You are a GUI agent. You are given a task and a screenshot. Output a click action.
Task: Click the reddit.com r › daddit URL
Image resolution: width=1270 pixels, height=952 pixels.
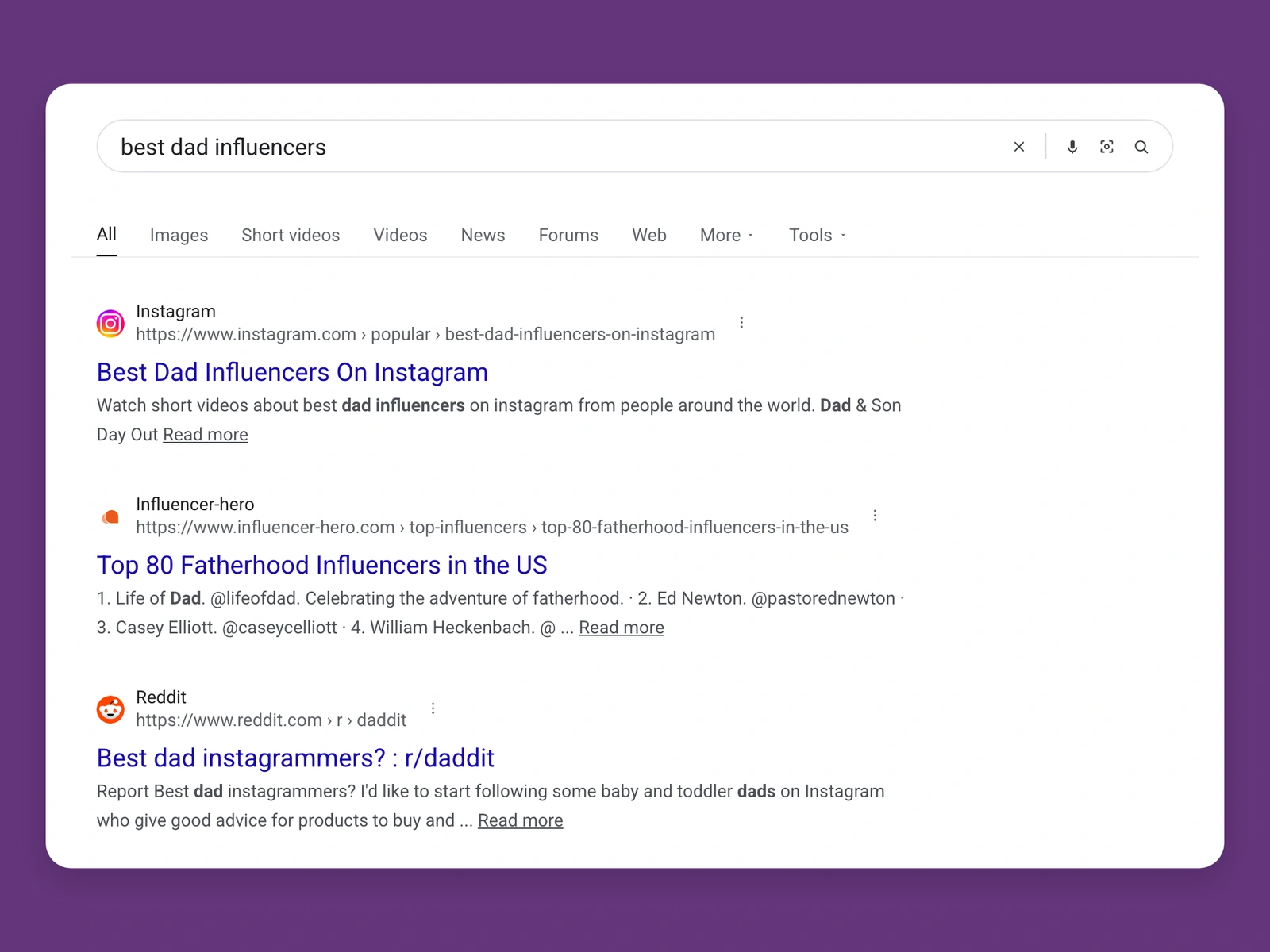(x=271, y=720)
